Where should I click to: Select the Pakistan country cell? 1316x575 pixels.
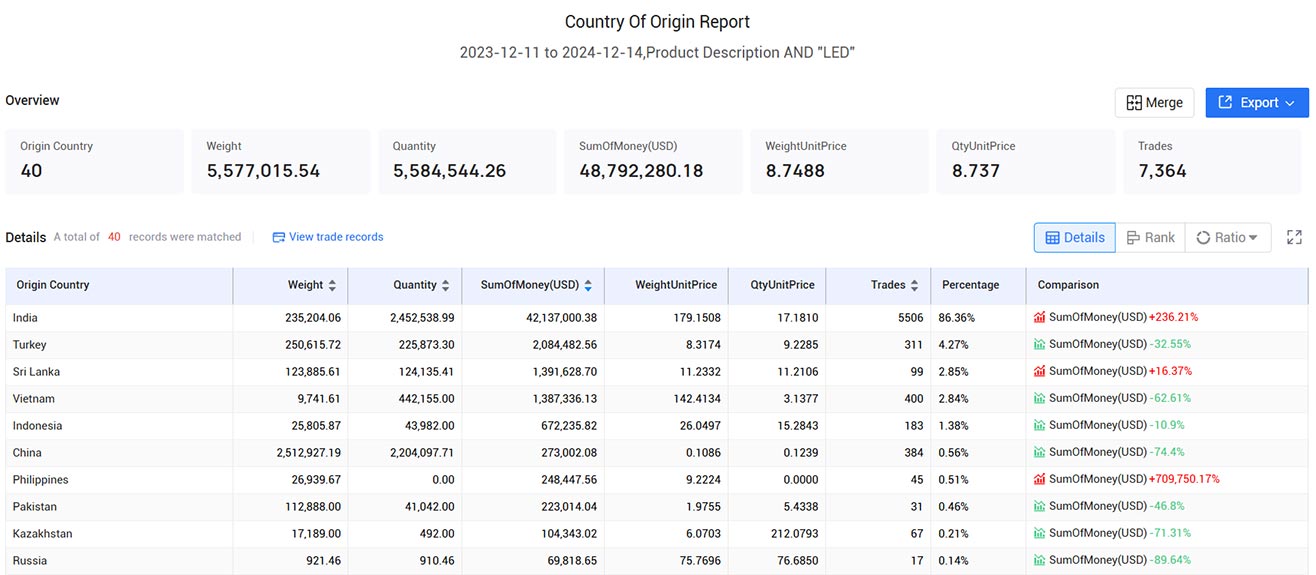[x=119, y=507]
